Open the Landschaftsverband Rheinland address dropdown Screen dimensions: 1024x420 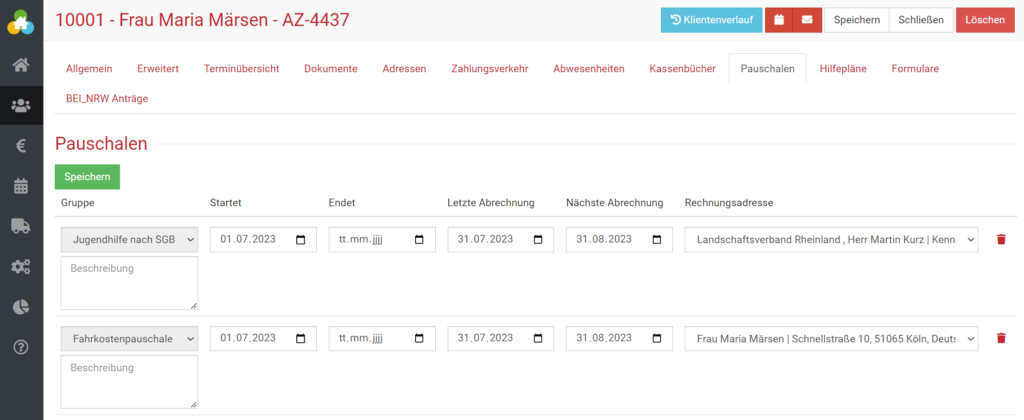click(x=831, y=240)
